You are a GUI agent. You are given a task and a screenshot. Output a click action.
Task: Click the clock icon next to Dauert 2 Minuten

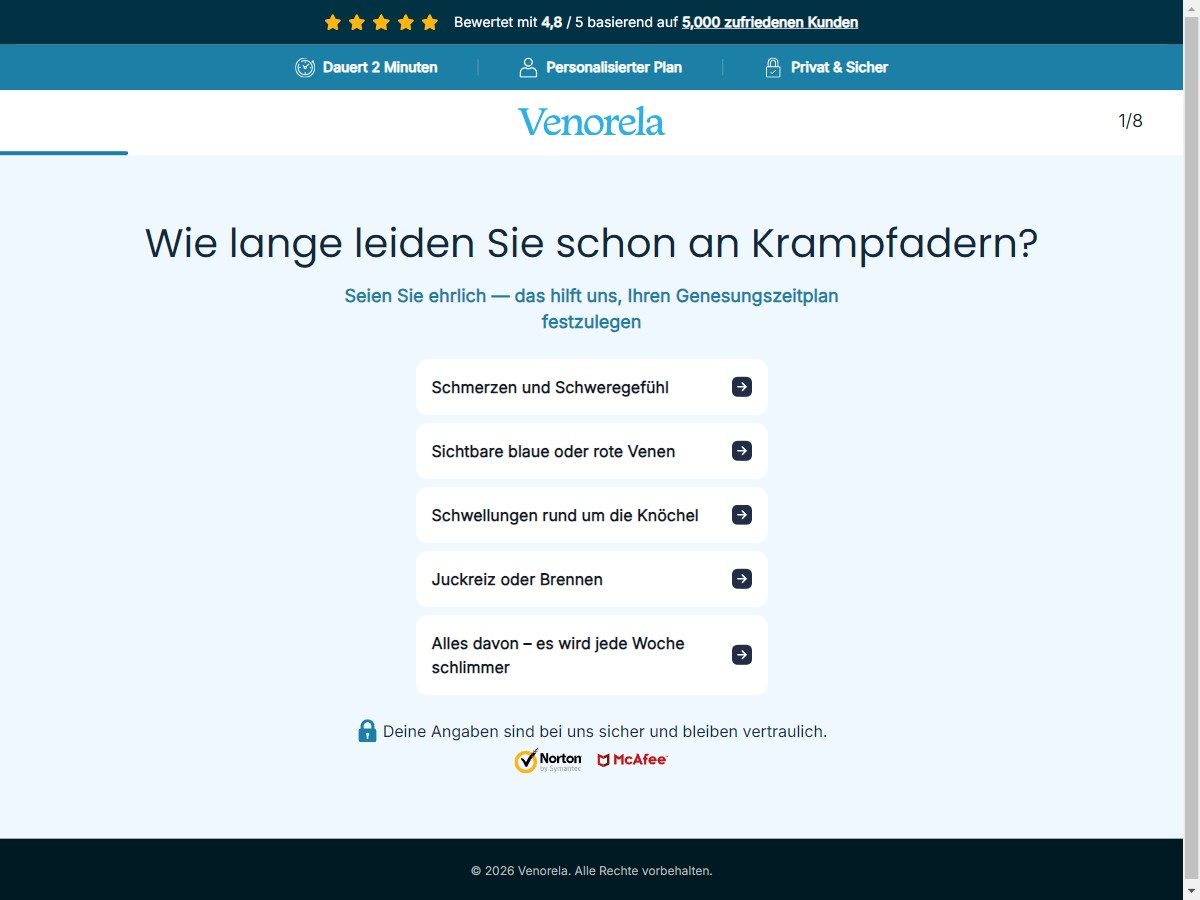(x=305, y=67)
